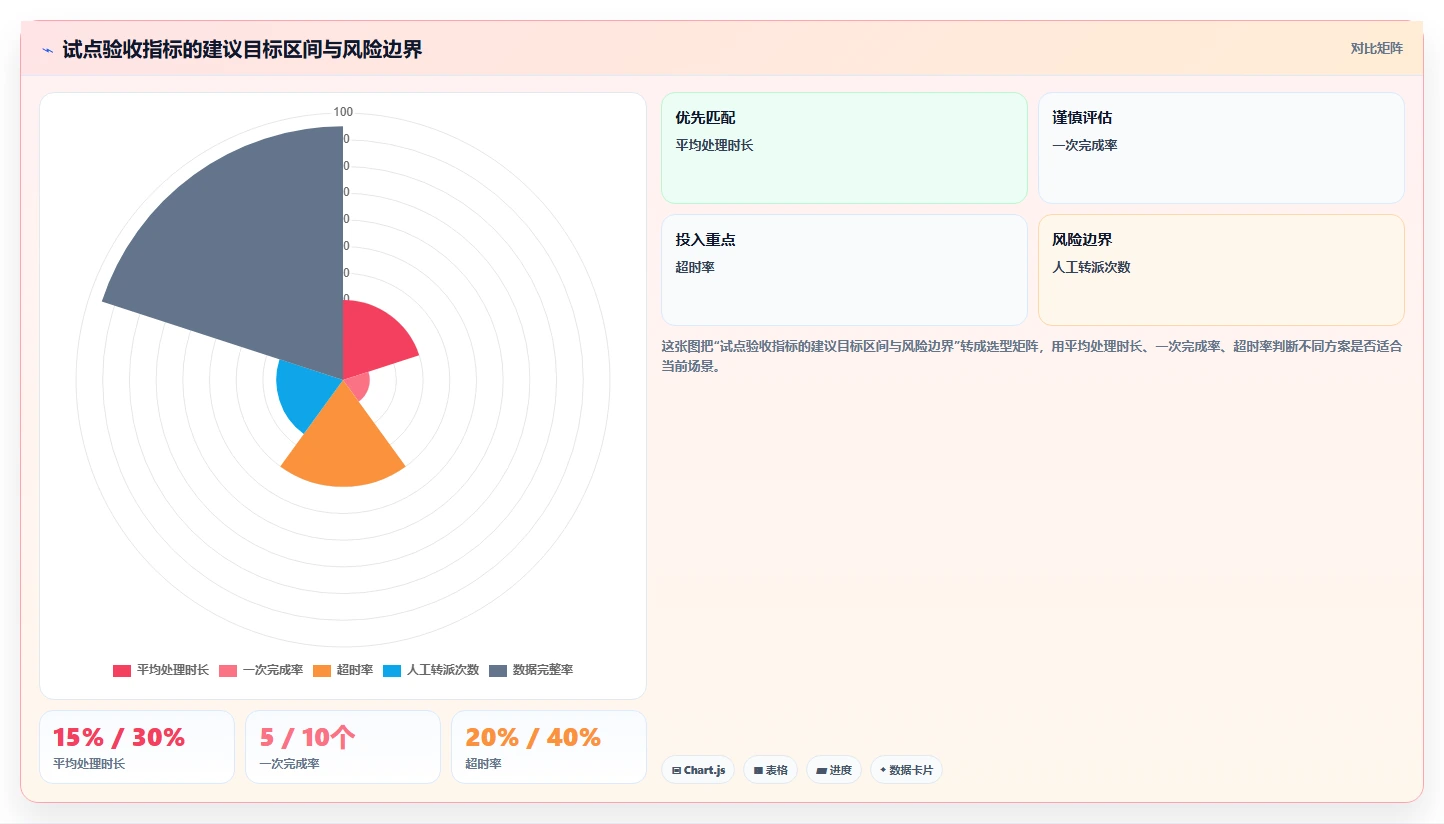Open the 风险边界 matrix card

(1221, 270)
